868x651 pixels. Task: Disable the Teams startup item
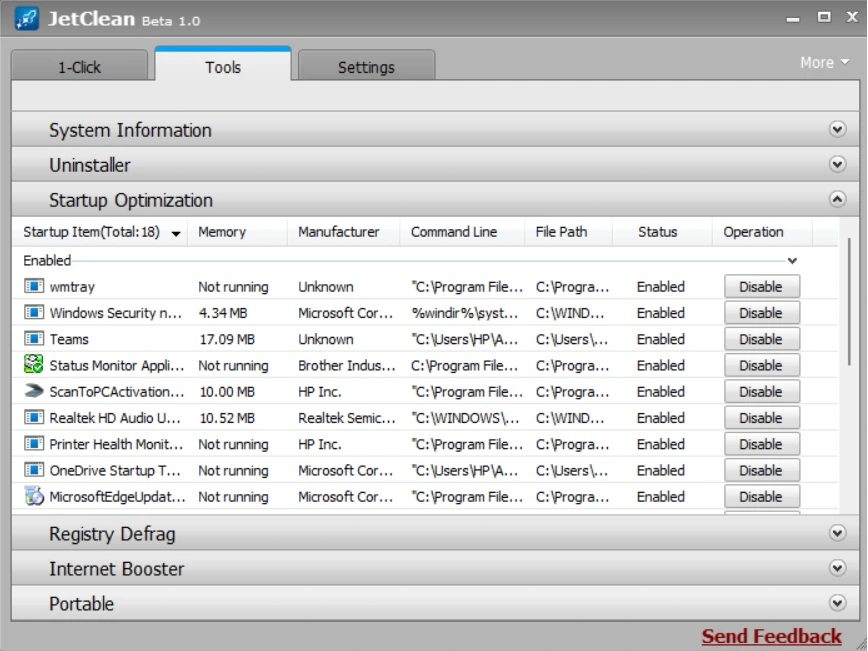point(762,339)
